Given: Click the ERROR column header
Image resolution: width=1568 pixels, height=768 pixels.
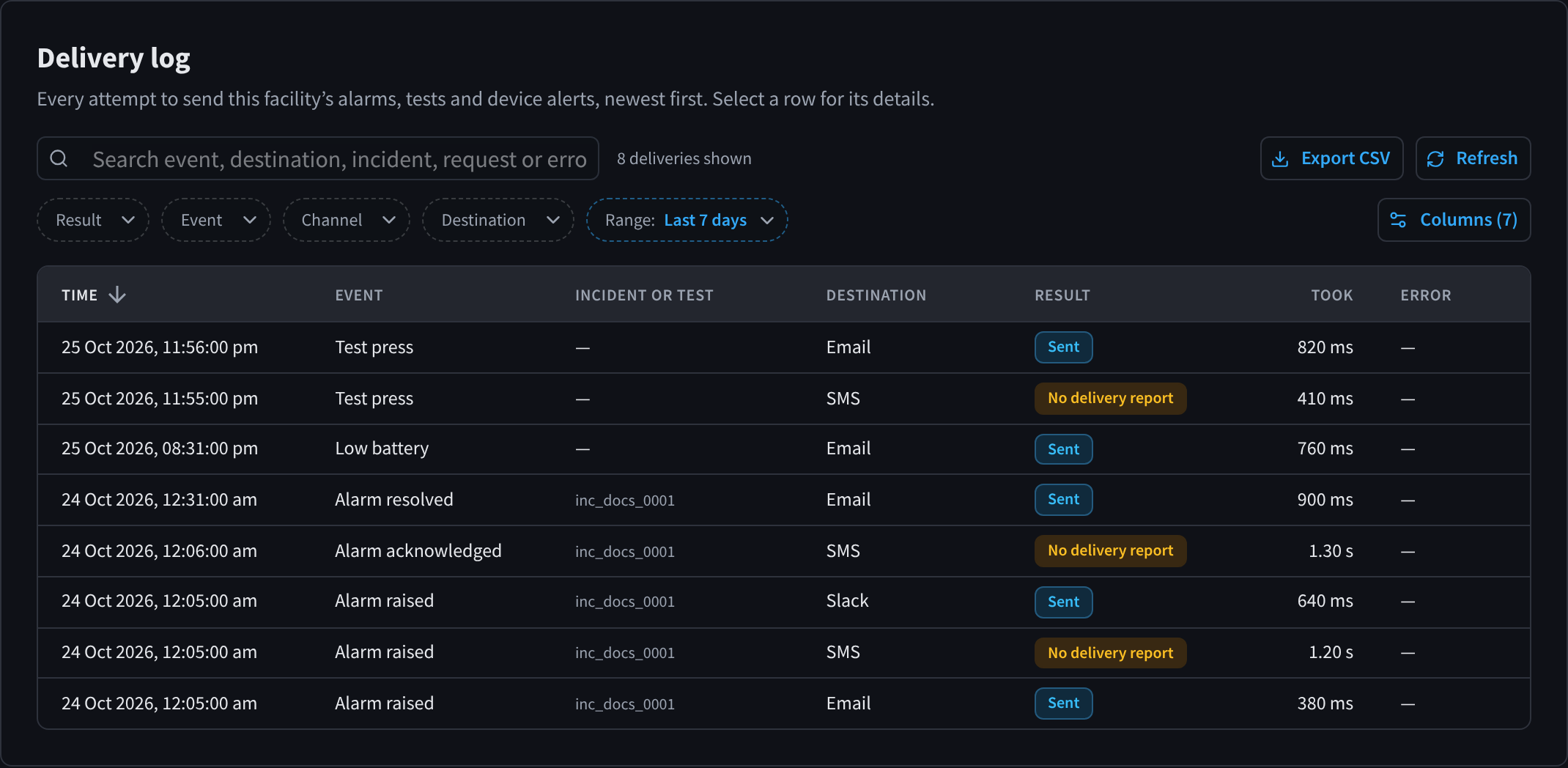Looking at the screenshot, I should 1426,295.
